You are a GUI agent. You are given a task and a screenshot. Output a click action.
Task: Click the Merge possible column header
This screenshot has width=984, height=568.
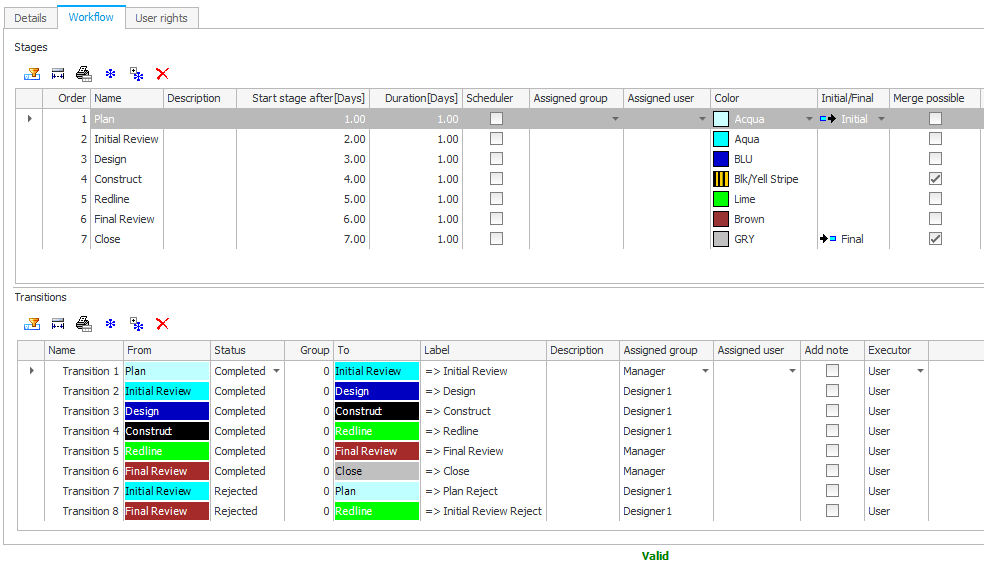(x=934, y=98)
